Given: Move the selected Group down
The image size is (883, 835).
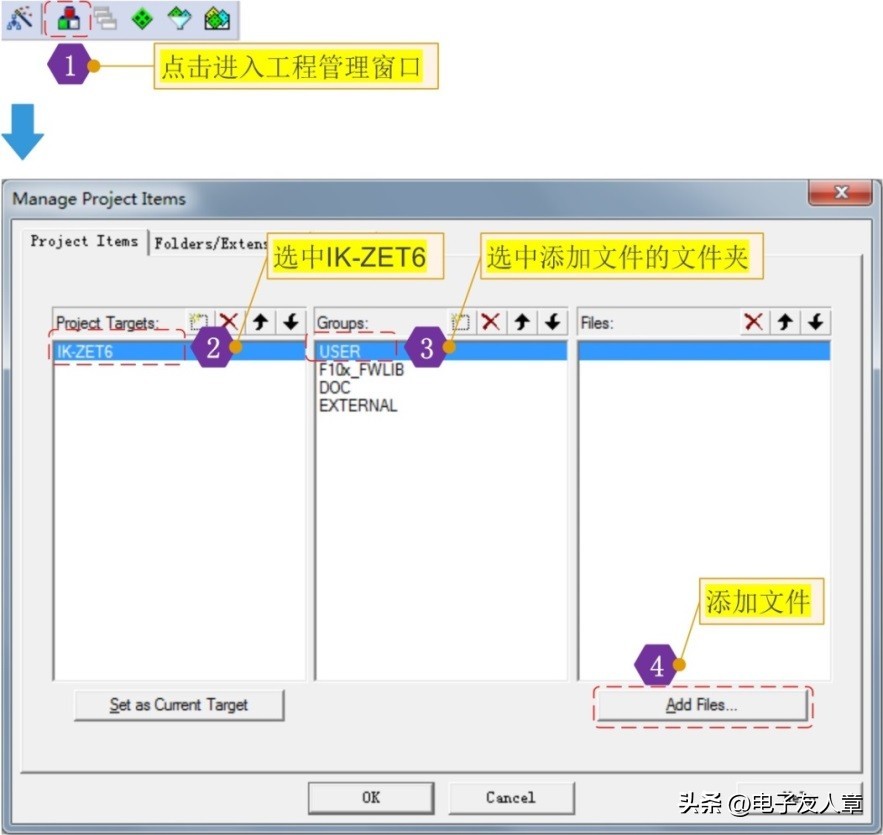Looking at the screenshot, I should 552,322.
